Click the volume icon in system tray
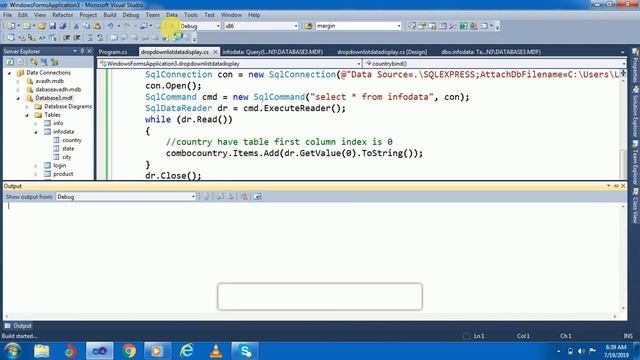This screenshot has height=360, width=640. pyautogui.click(x=581, y=351)
